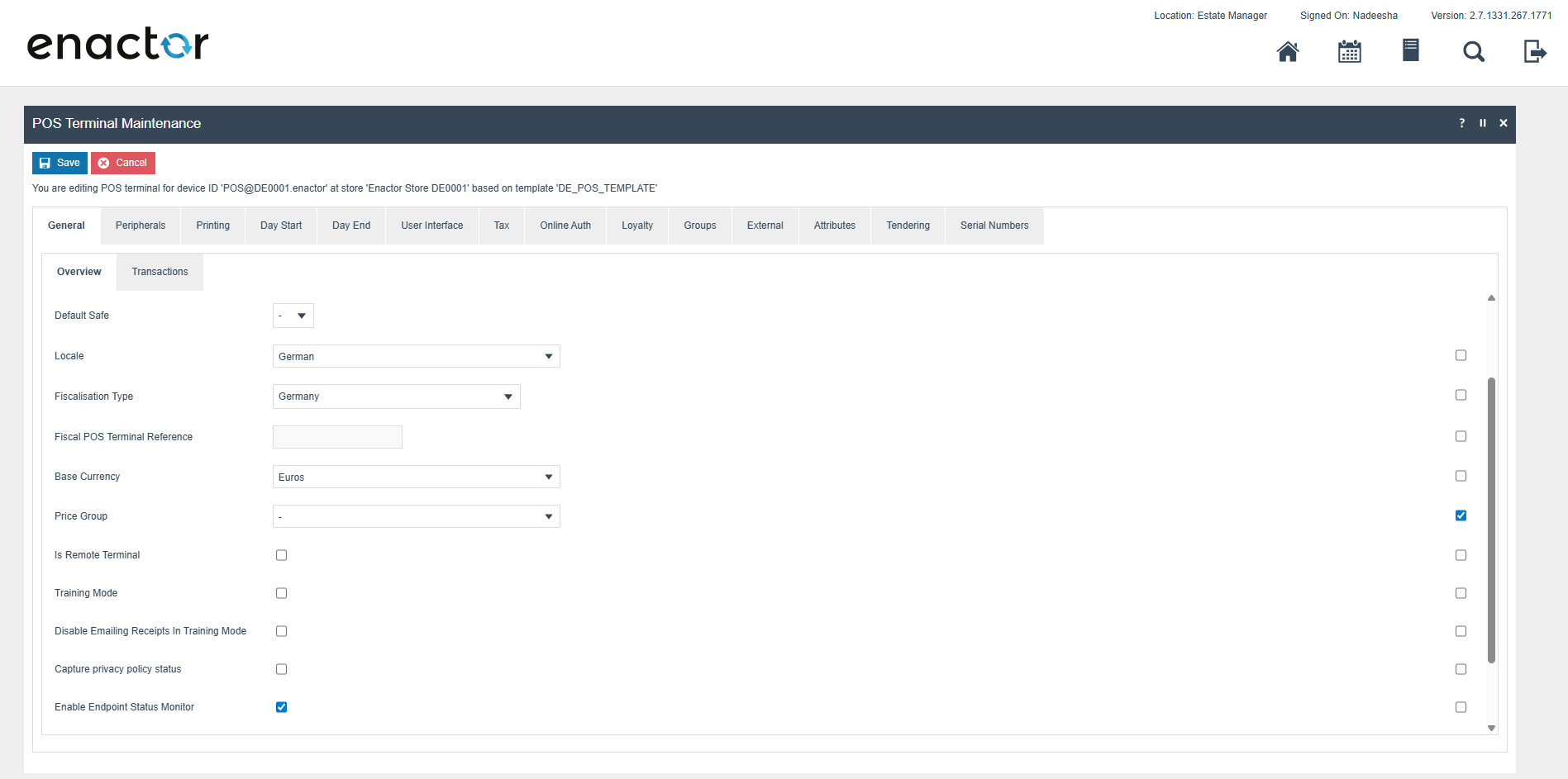
Task: Click the vertical scrollbar thumb in Overview
Action: 1491,520
